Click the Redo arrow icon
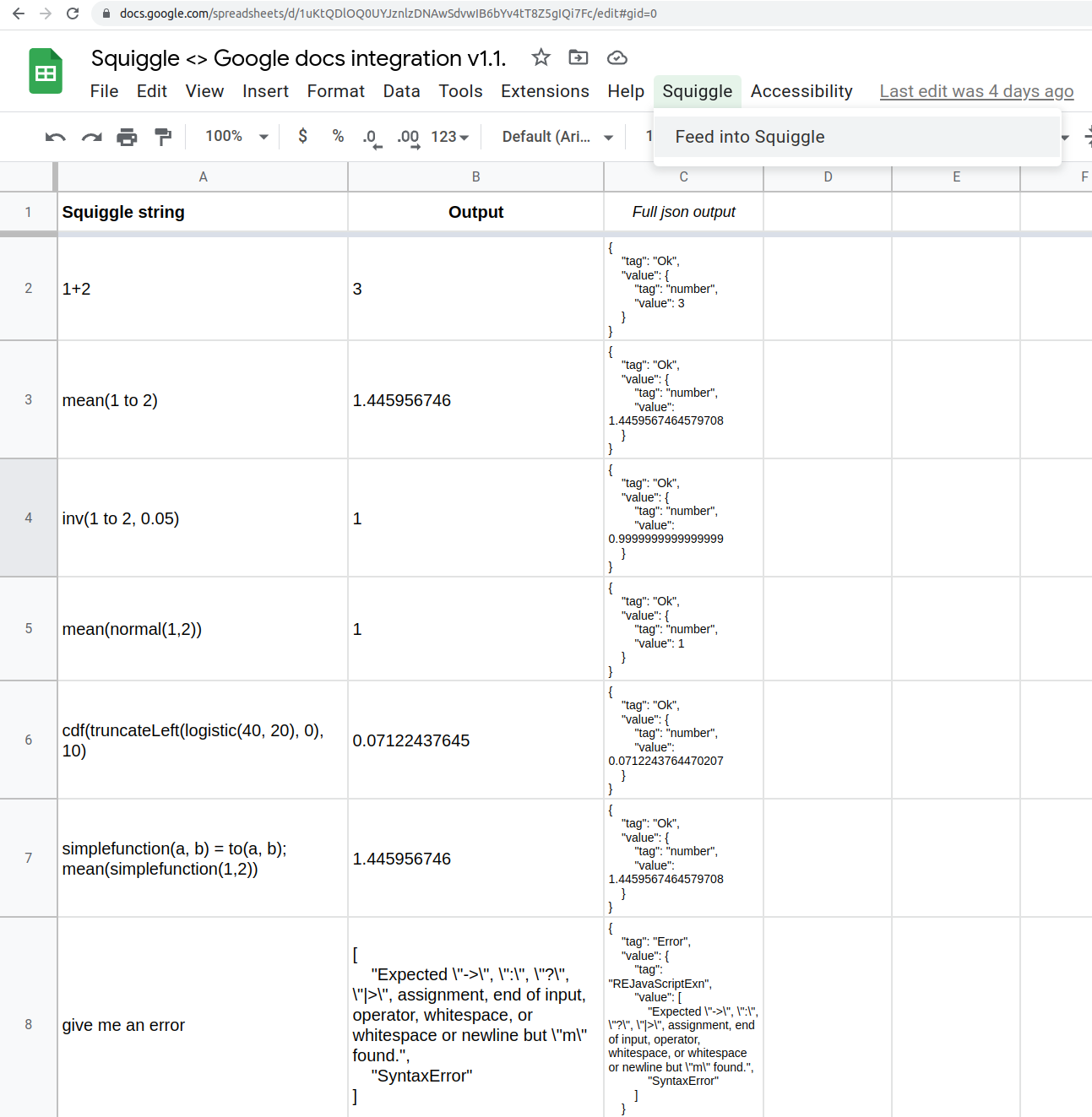Viewport: 1092px width, 1117px height. (x=91, y=137)
